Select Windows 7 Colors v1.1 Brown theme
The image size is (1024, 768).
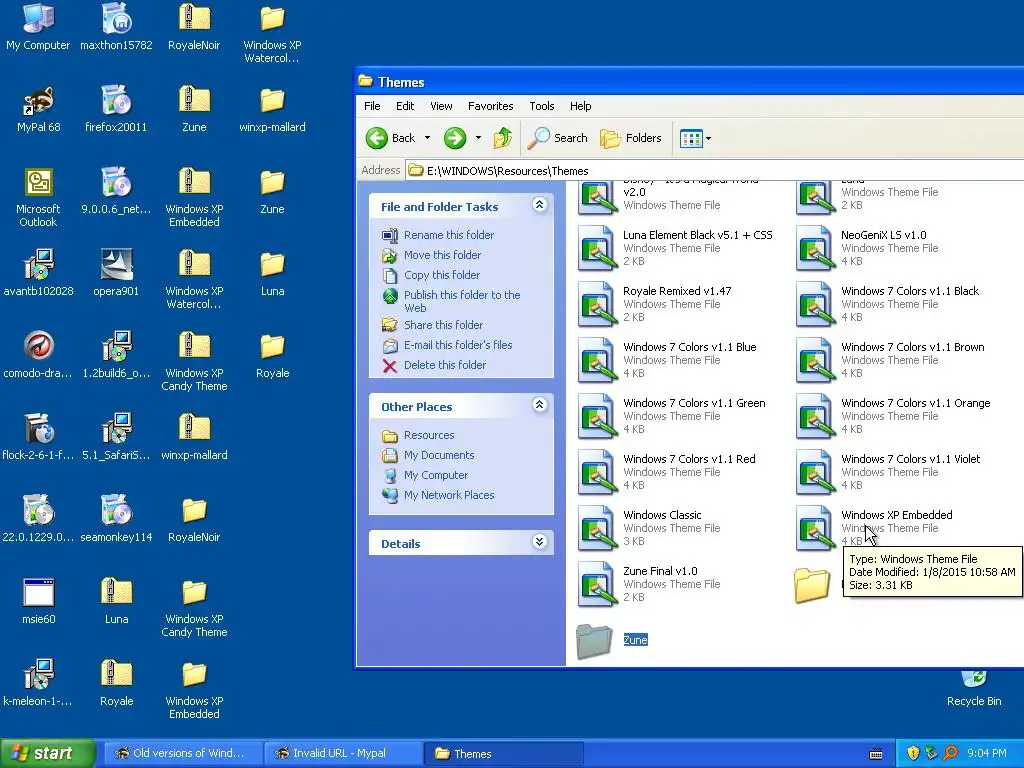click(891, 360)
